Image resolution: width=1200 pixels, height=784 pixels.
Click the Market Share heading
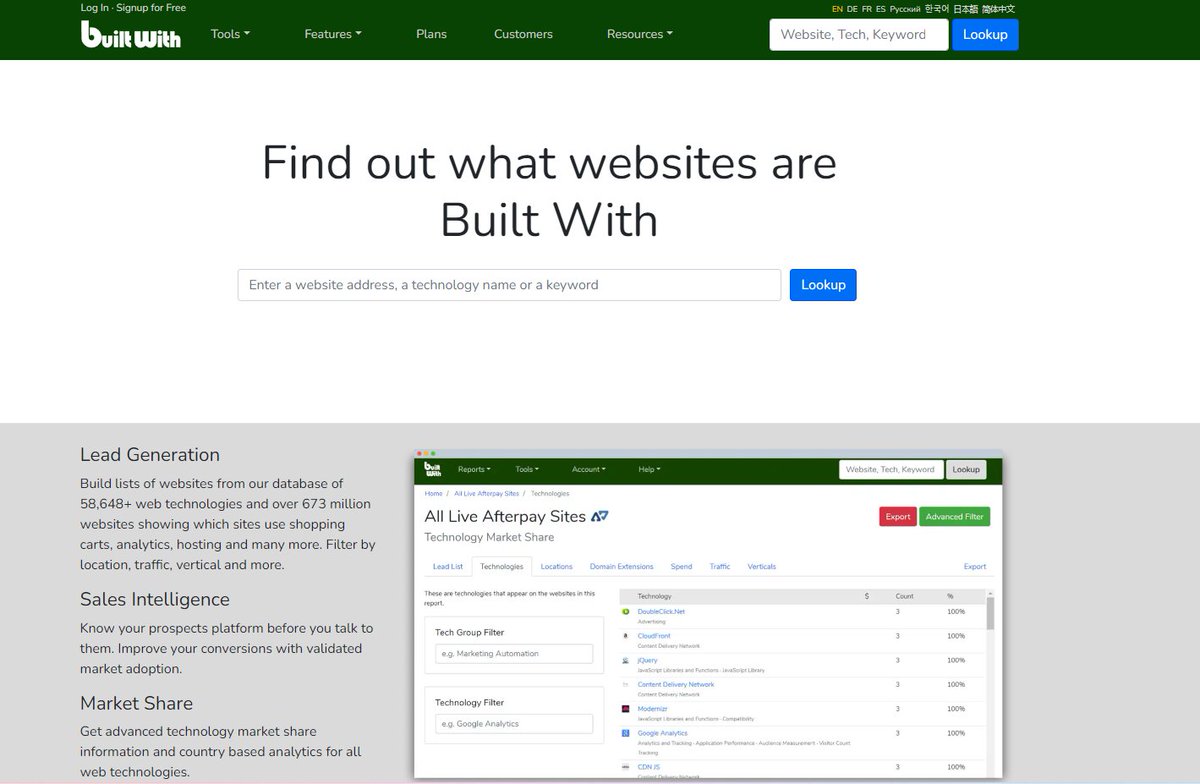tap(136, 703)
